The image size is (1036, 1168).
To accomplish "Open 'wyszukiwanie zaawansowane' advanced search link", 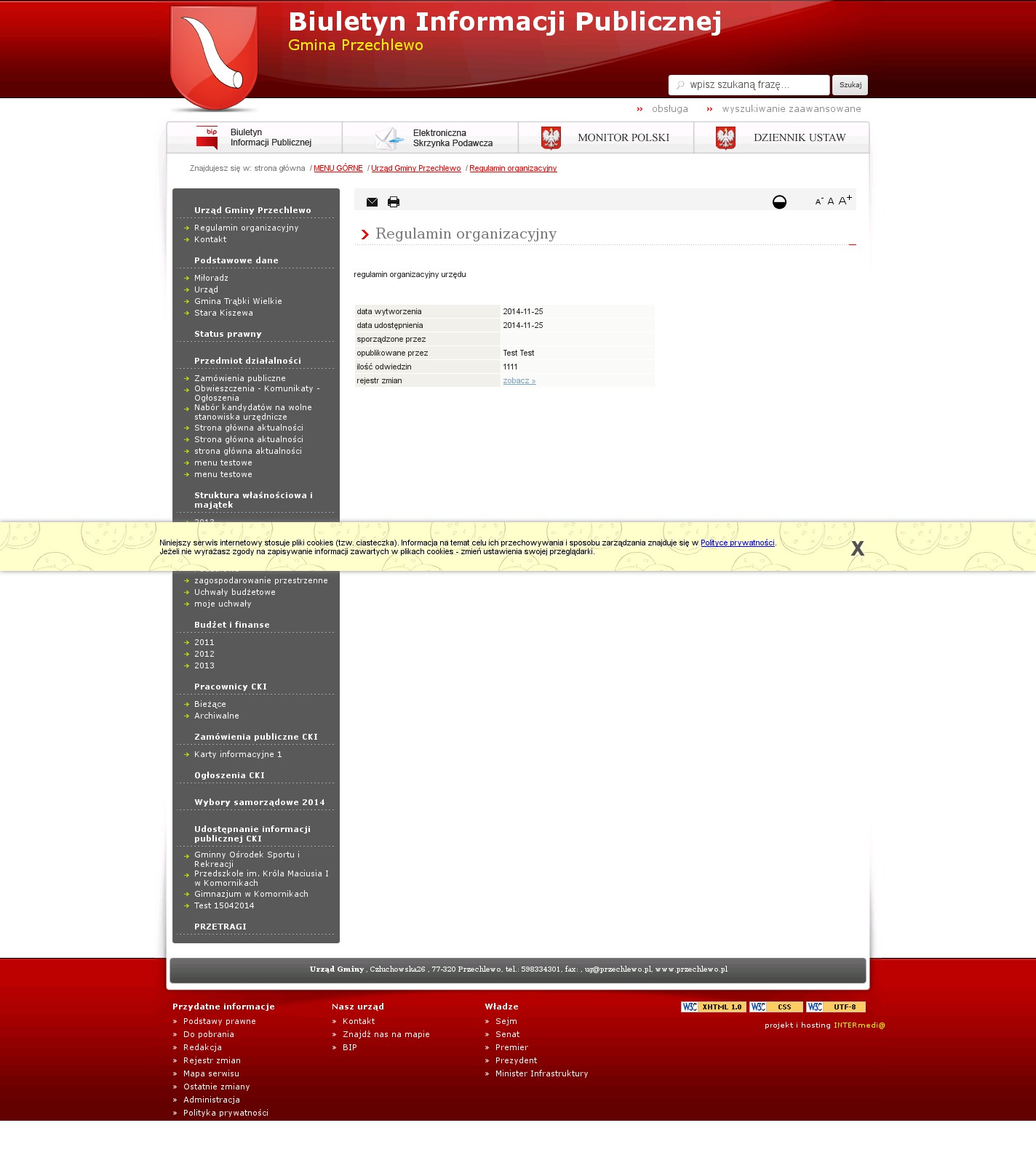I will (791, 109).
